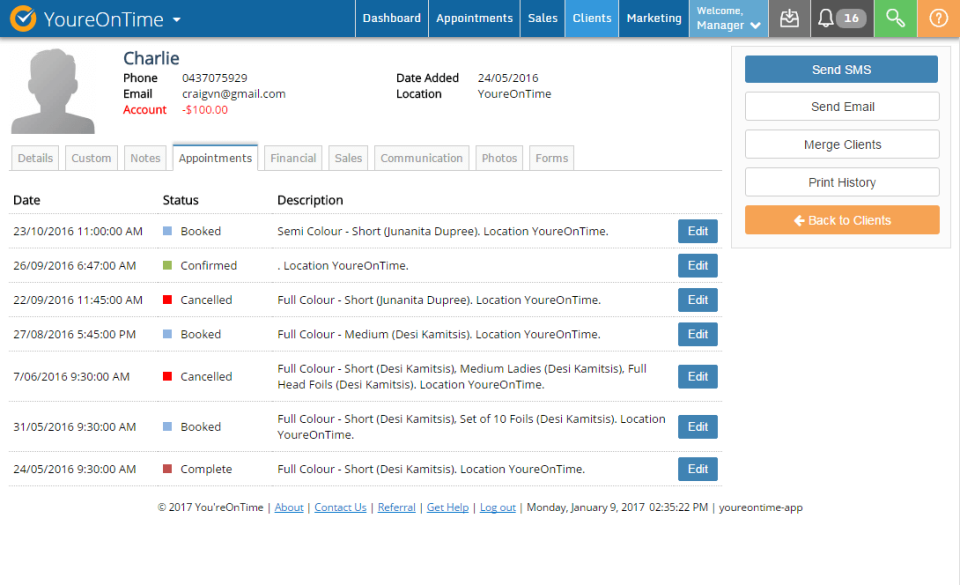The width and height of the screenshot is (960, 585).
Task: Click the Merge Clients button
Action: tap(842, 145)
